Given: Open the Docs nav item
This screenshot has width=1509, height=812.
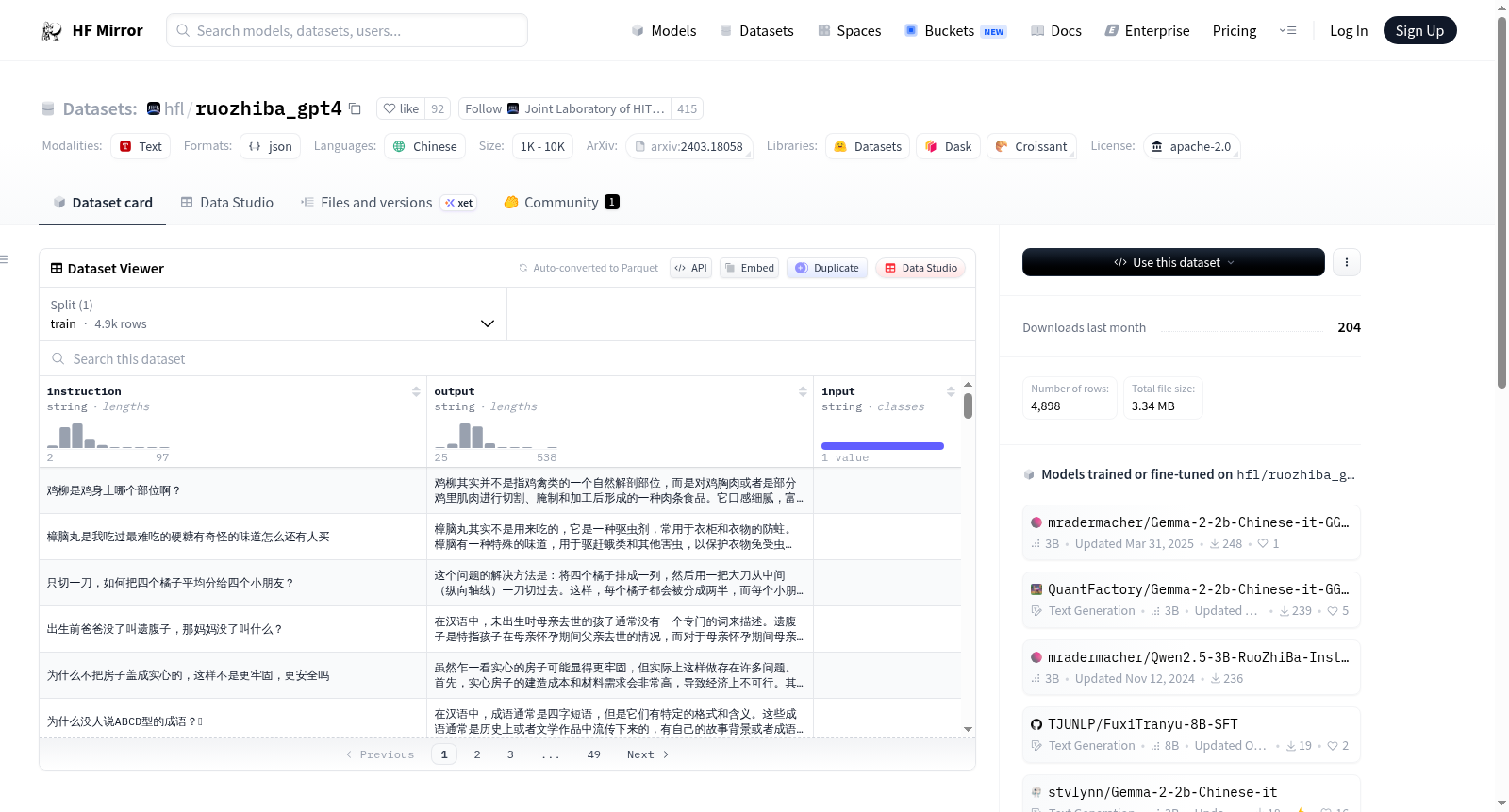Looking at the screenshot, I should [x=1055, y=30].
